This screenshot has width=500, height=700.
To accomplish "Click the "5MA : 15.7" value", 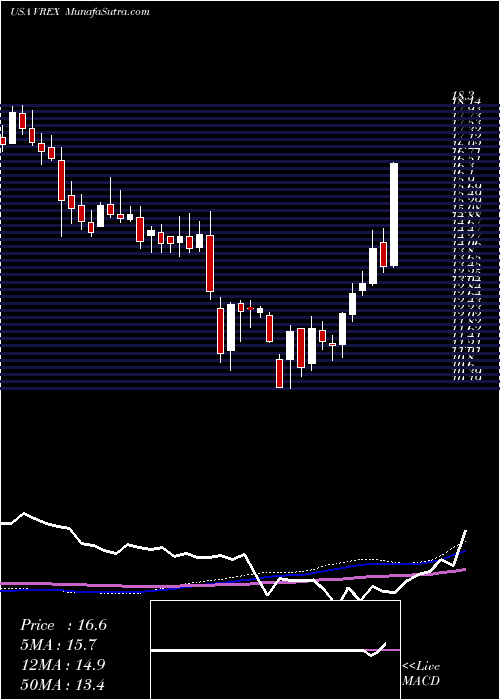I will click(59, 645).
